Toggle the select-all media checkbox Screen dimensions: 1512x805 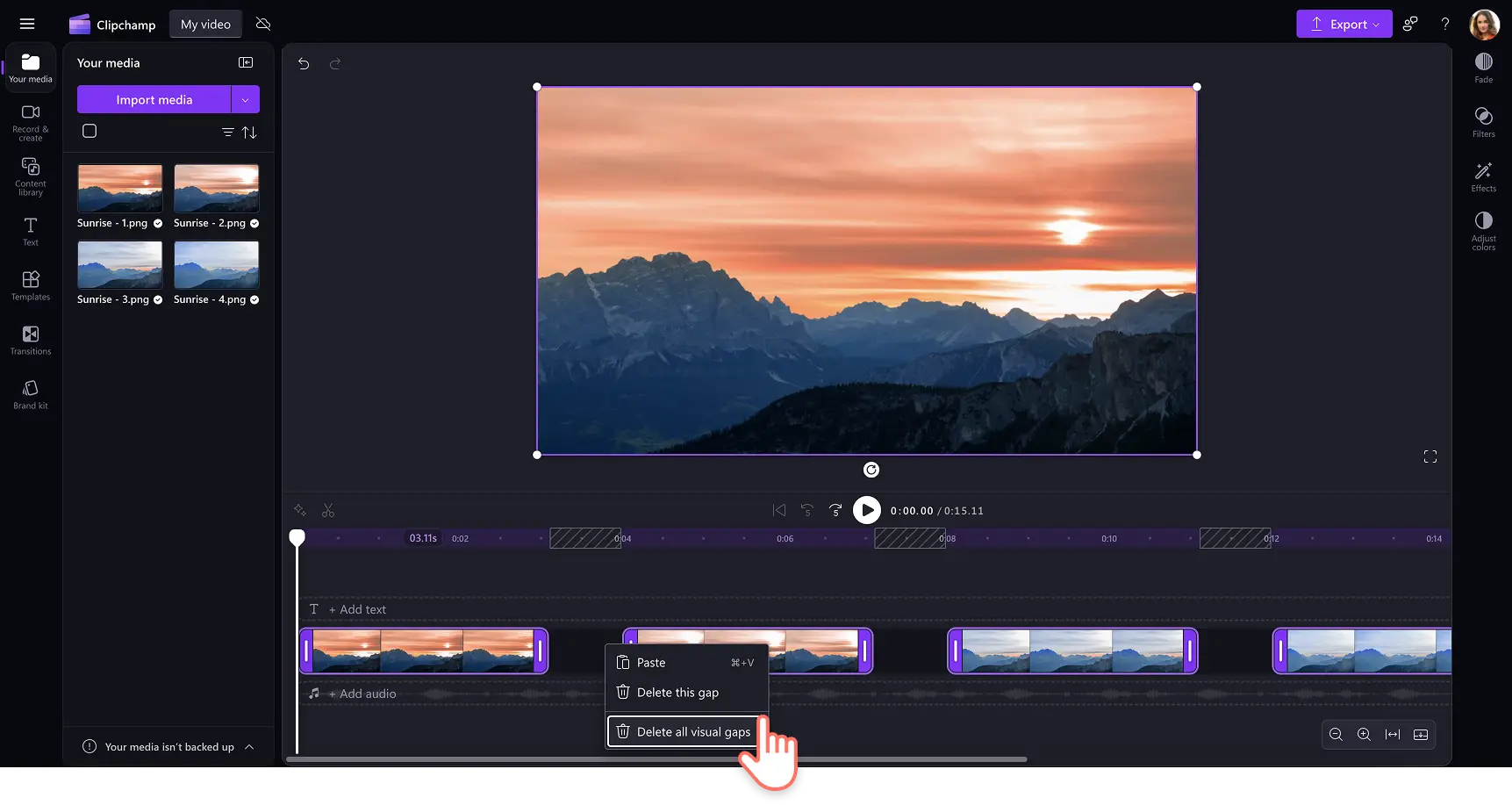coord(90,131)
